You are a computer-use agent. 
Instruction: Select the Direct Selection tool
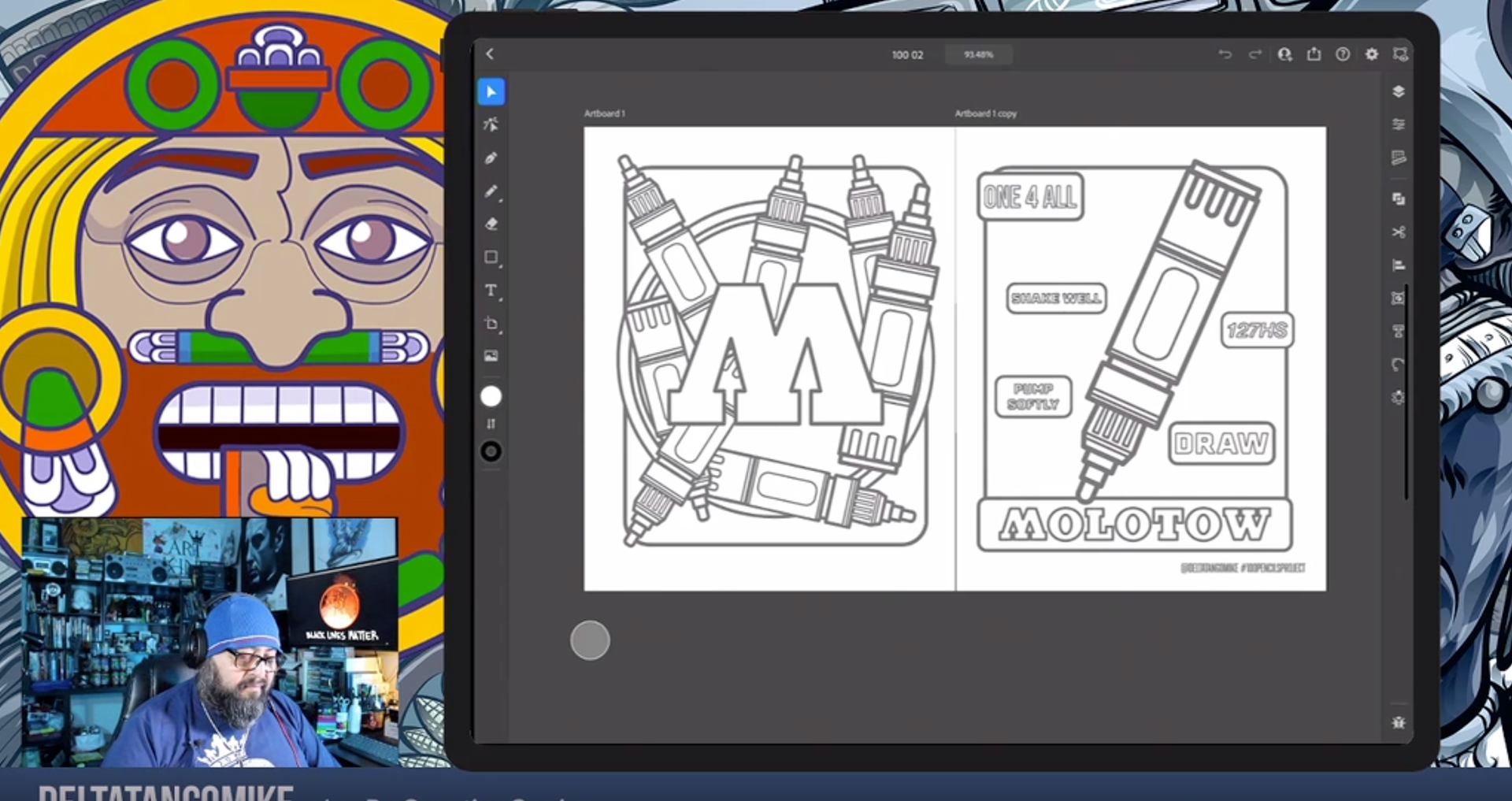[x=491, y=124]
